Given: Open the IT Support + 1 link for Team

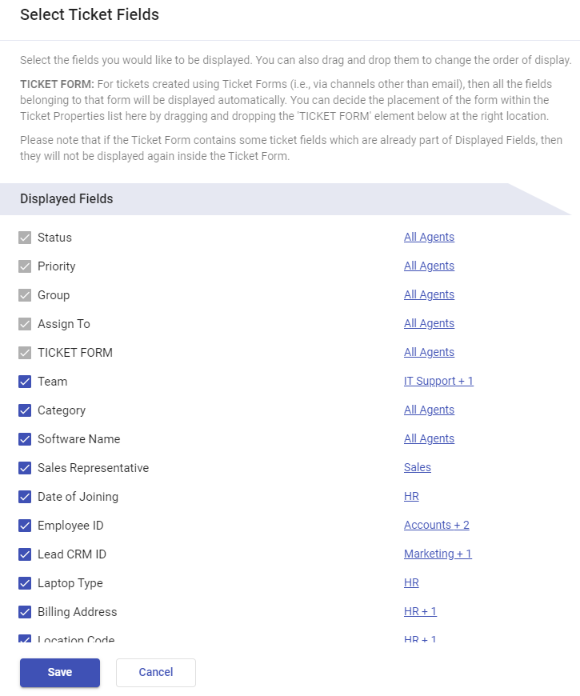Looking at the screenshot, I should pyautogui.click(x=438, y=381).
